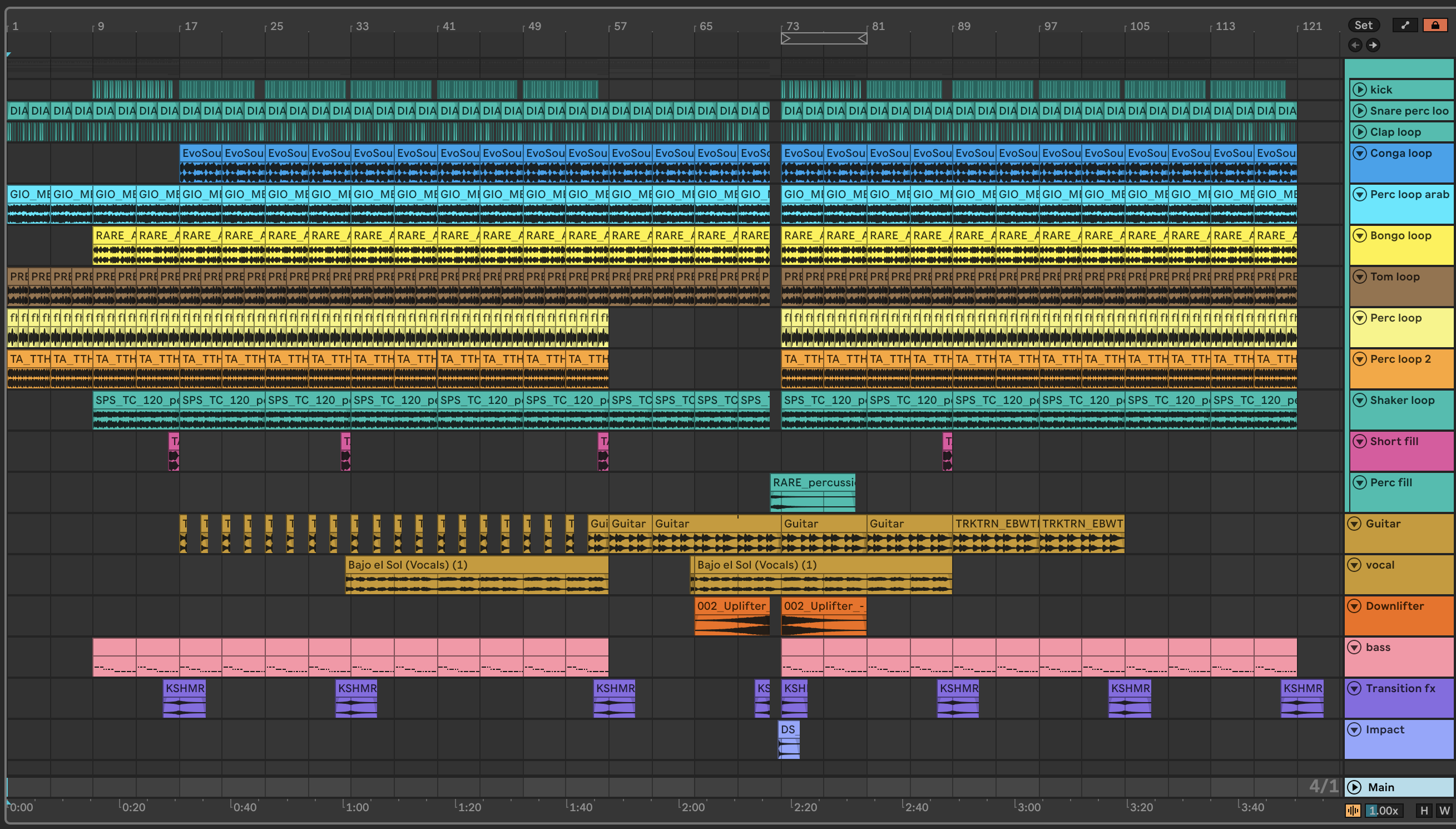This screenshot has width=1456, height=829.
Task: Click the 4/1 grid size indicator
Action: [1324, 786]
